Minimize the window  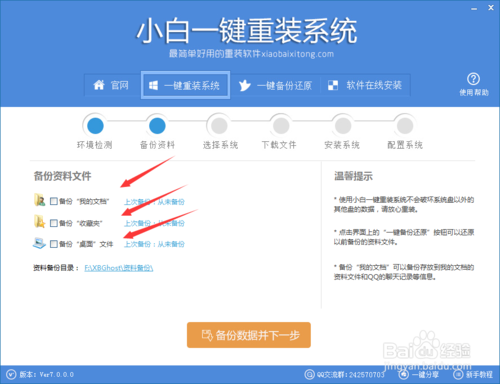pos(474,8)
